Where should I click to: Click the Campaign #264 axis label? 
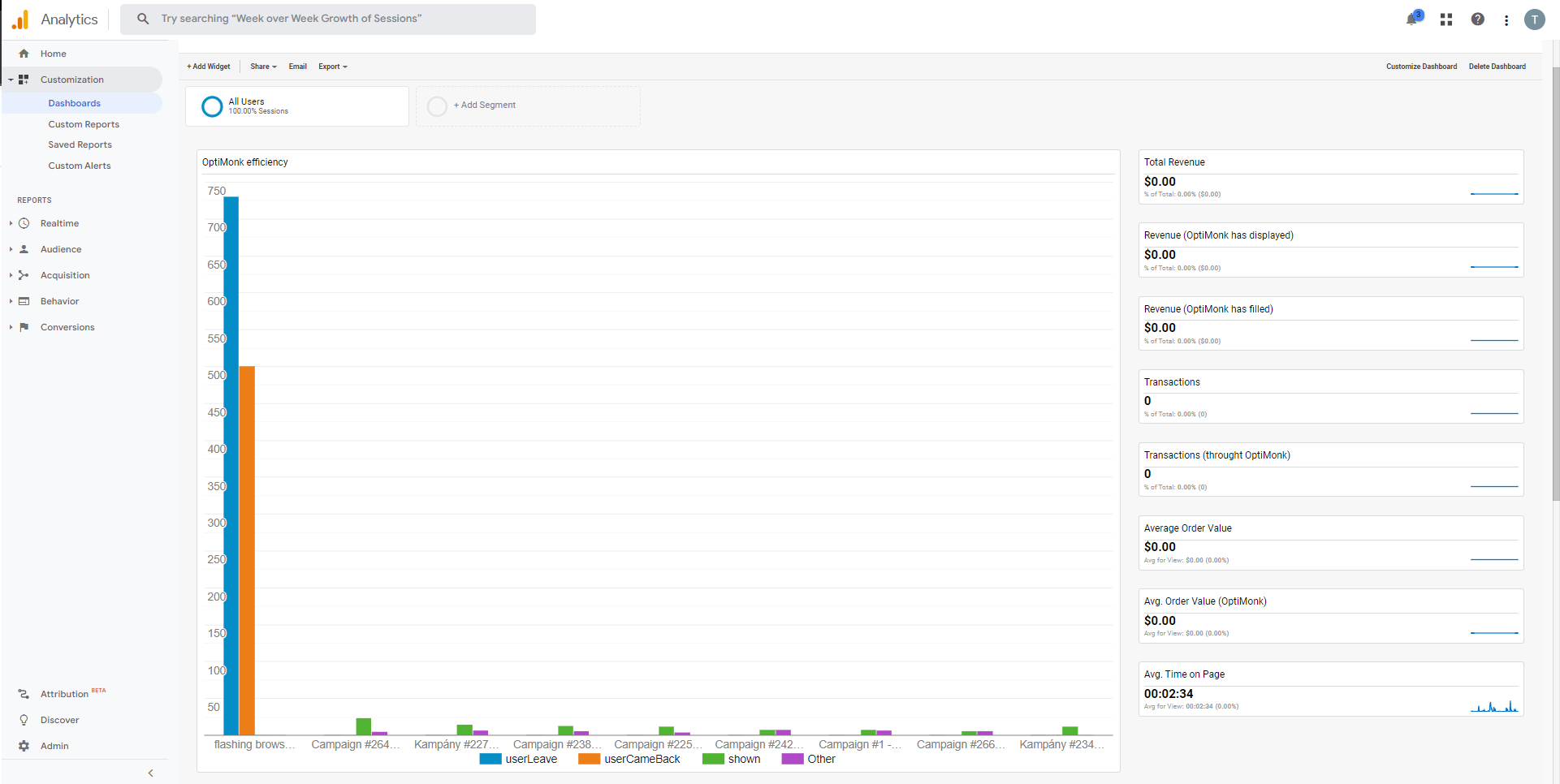coord(356,744)
